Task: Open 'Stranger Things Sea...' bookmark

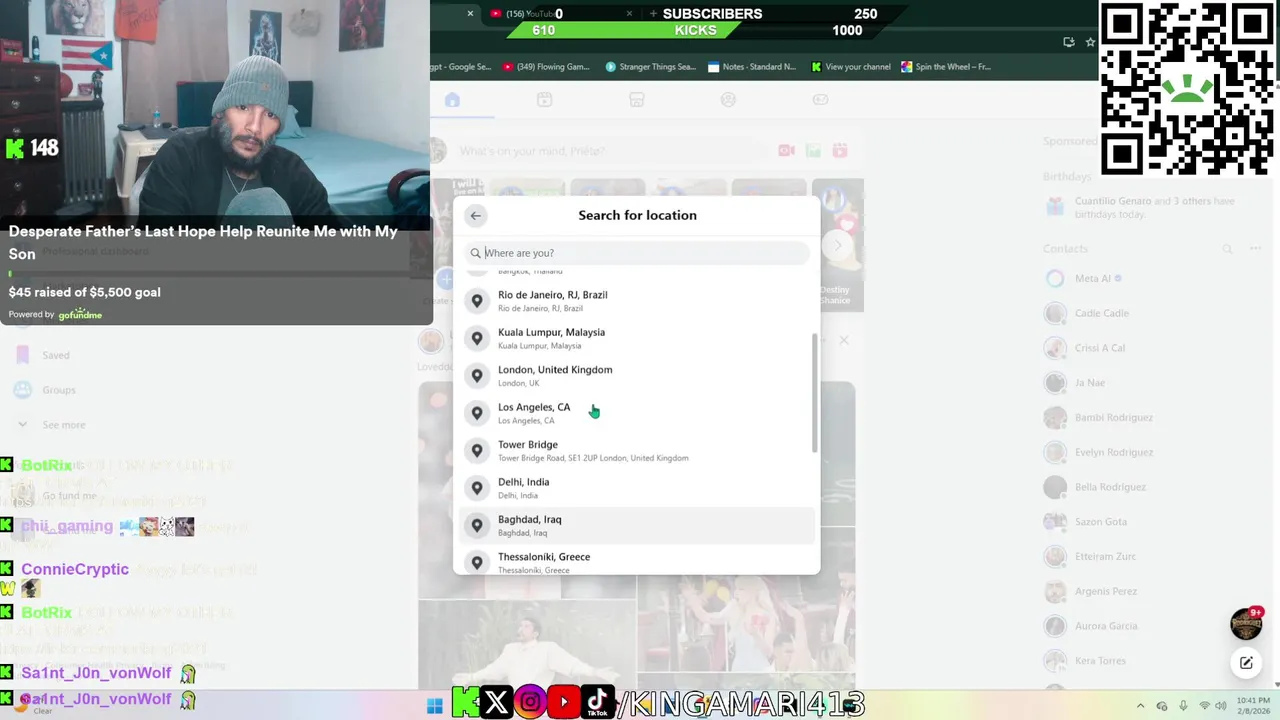Action: coord(650,67)
